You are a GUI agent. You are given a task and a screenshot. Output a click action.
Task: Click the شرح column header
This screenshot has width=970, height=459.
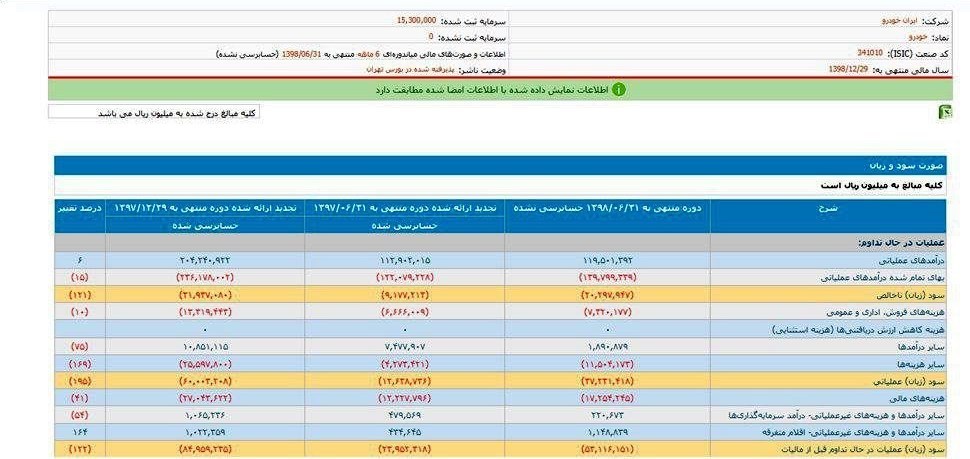coord(826,208)
